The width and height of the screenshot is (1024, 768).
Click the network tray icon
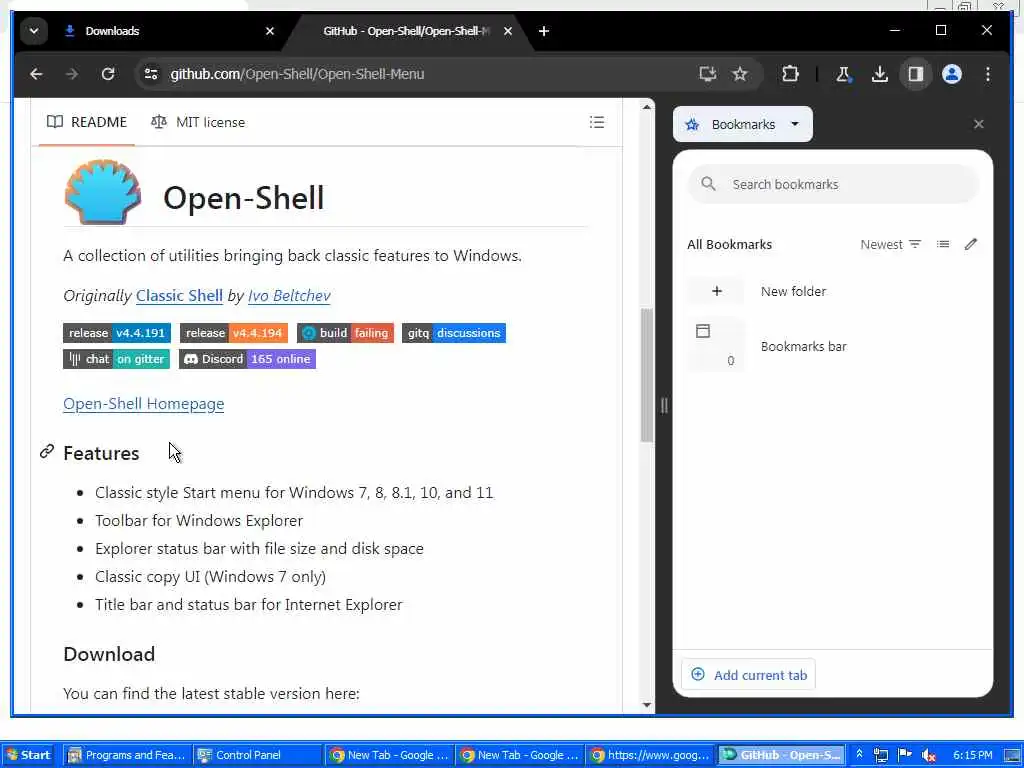(x=881, y=755)
